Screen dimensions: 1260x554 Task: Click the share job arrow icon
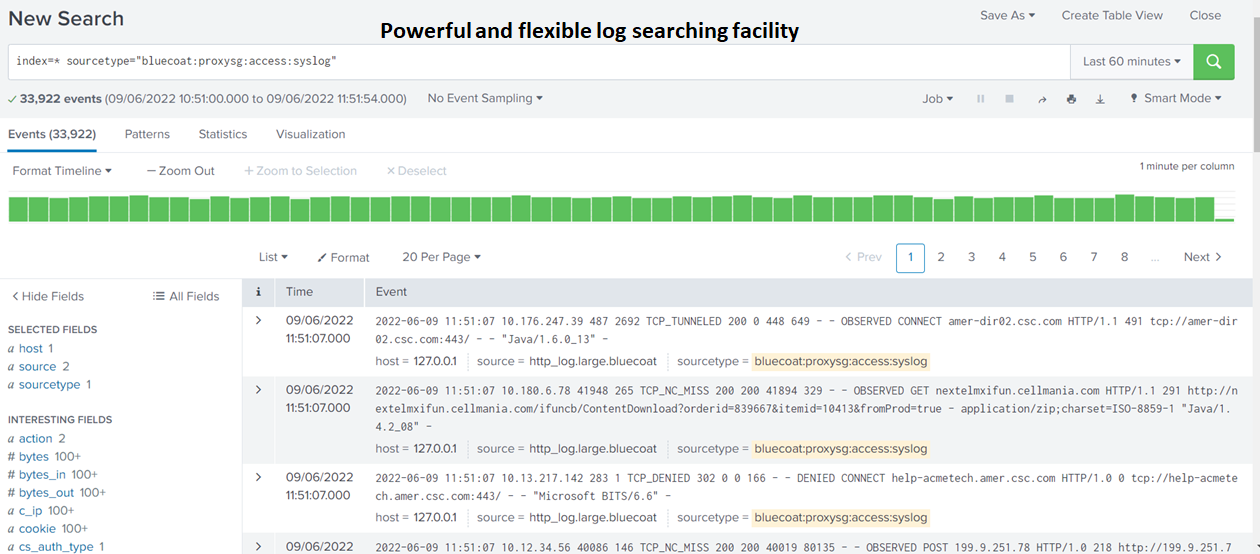1042,99
